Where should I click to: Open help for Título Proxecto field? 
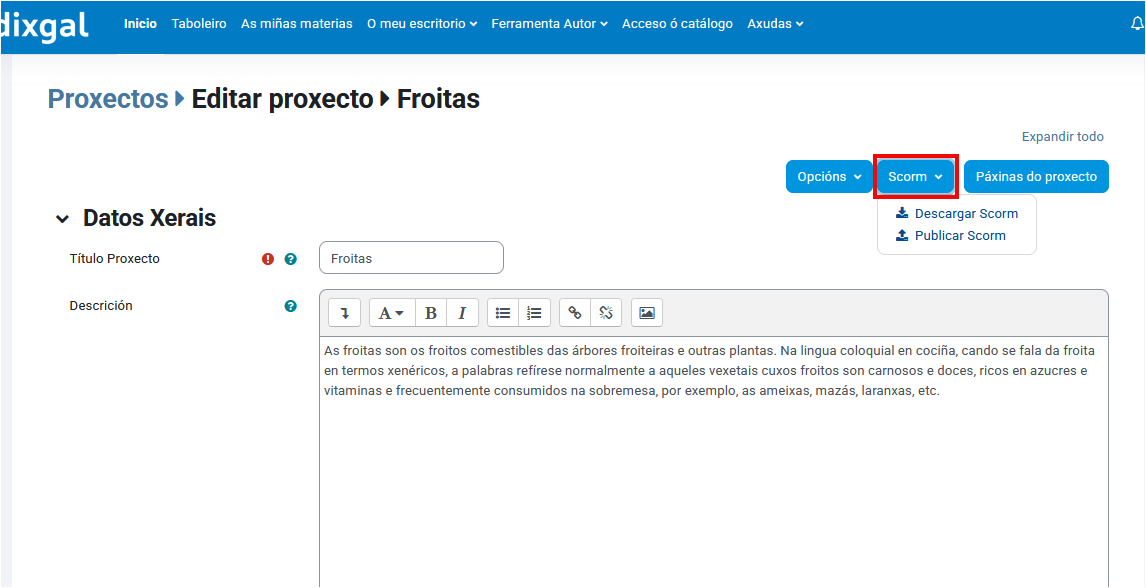[x=290, y=259]
